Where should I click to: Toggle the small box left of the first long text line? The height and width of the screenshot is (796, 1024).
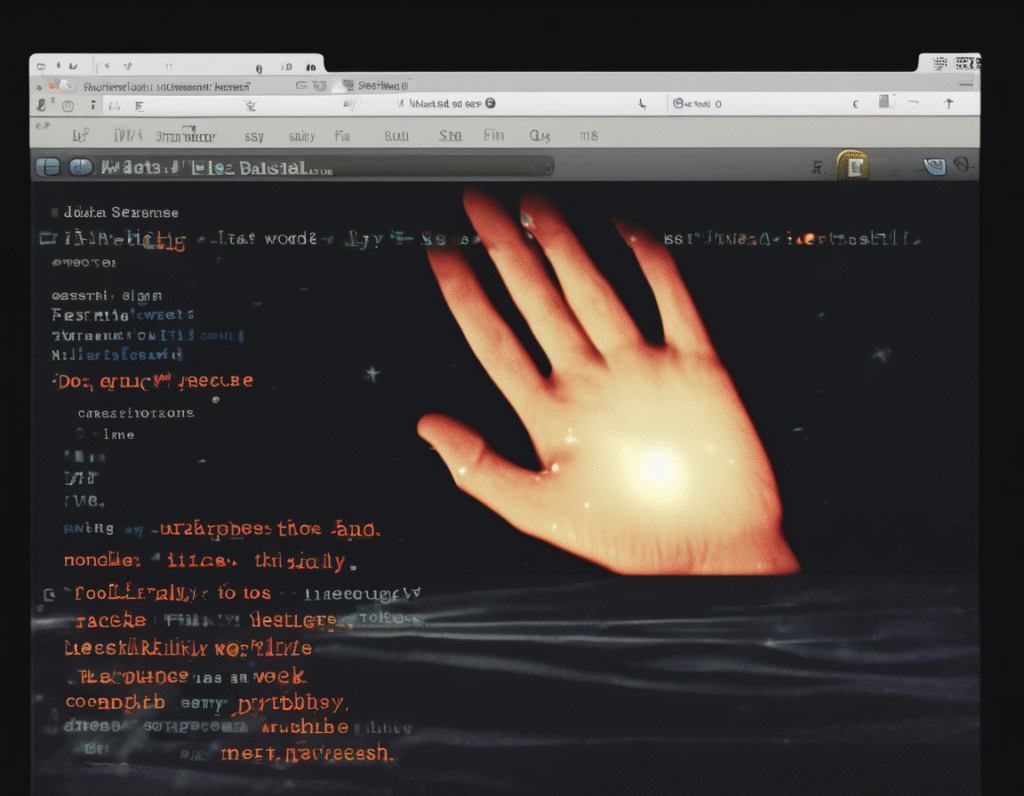pyautogui.click(x=46, y=239)
